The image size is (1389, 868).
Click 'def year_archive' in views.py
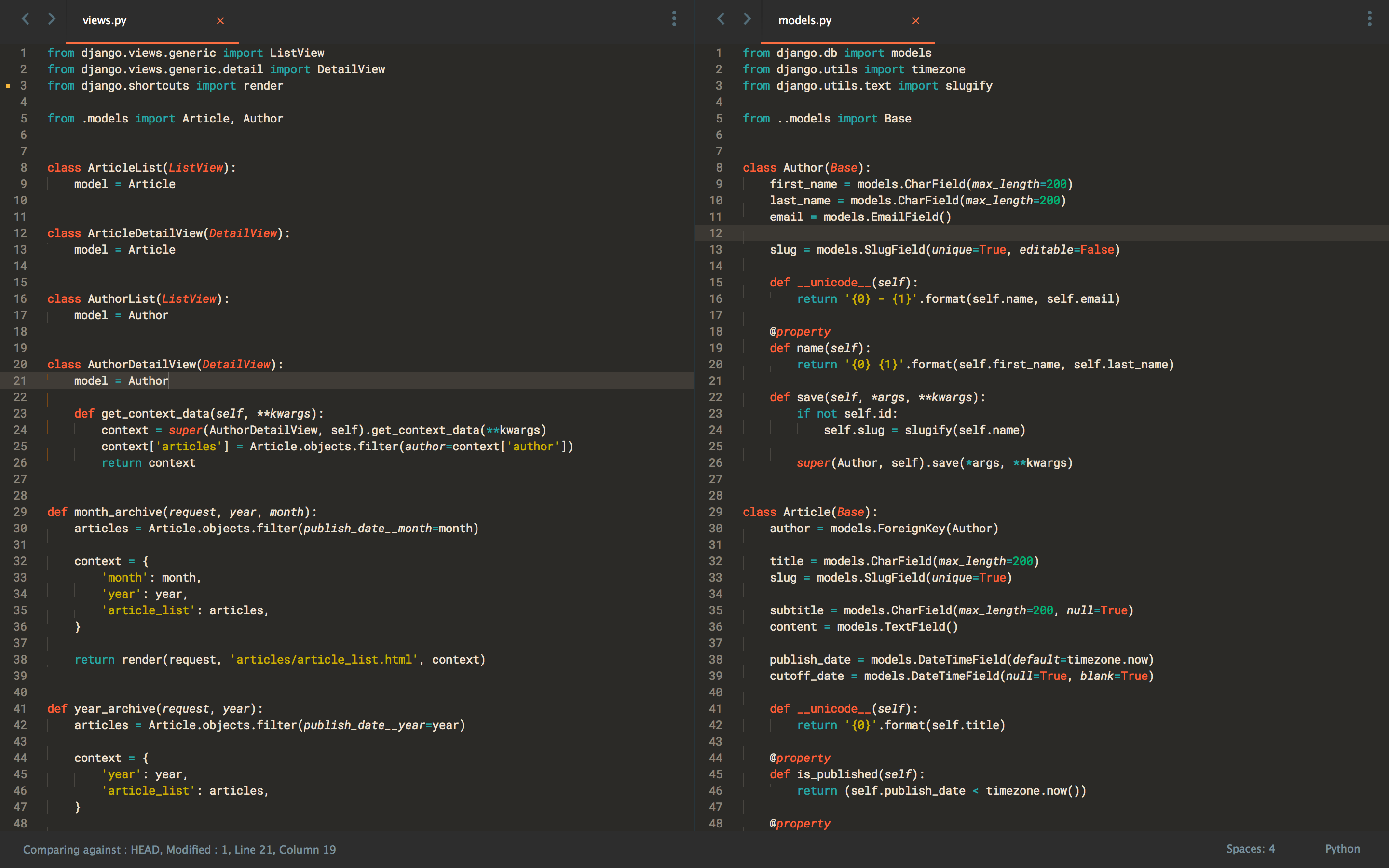pos(102,708)
